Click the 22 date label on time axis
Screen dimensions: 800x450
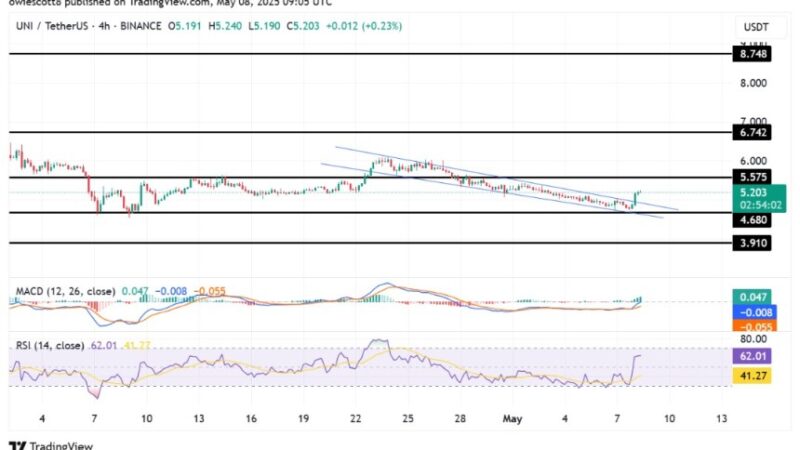click(x=356, y=419)
